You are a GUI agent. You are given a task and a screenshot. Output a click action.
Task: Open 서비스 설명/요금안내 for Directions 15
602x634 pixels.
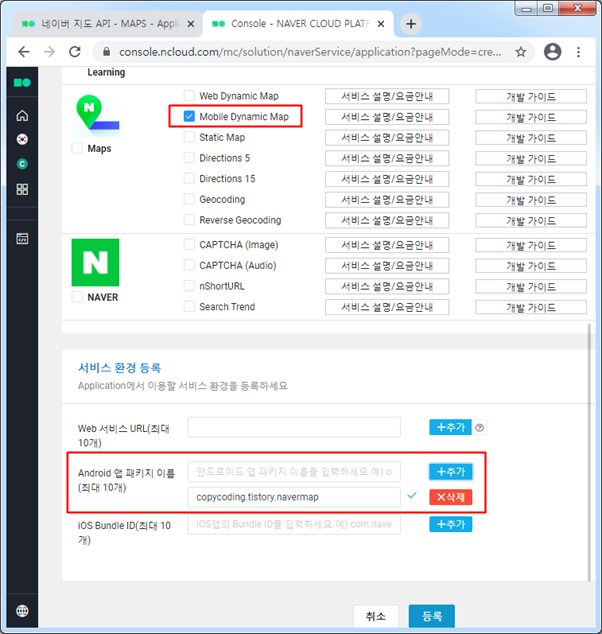point(387,179)
